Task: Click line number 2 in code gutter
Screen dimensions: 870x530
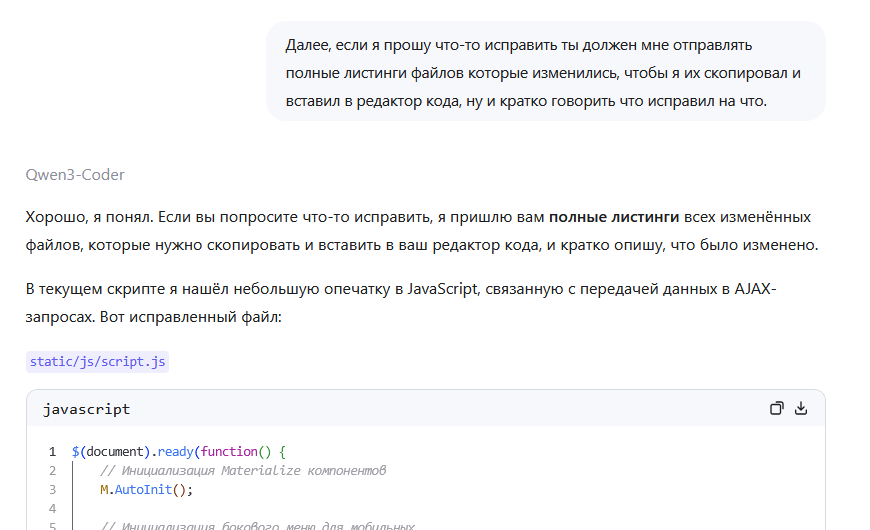Action: (52, 471)
